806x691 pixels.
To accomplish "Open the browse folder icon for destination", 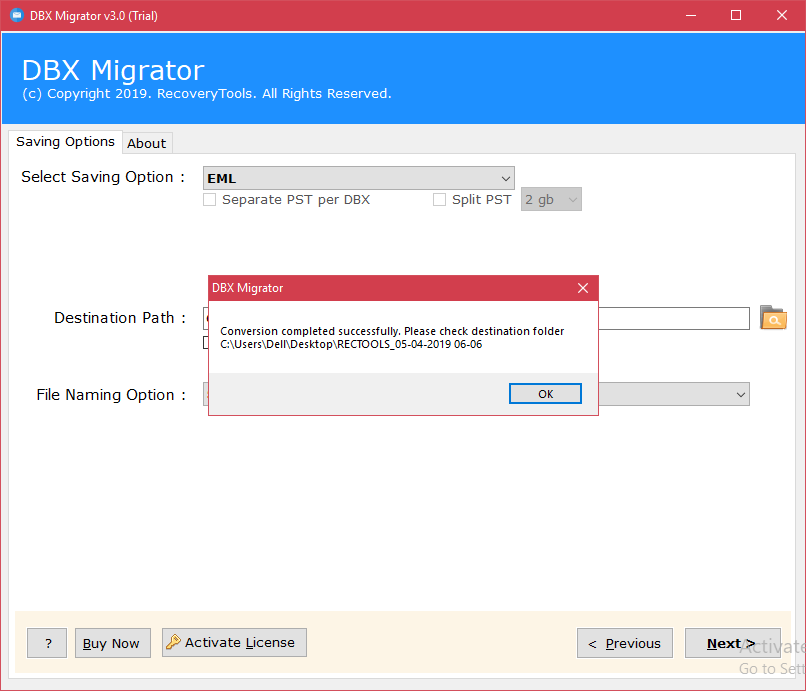I will click(773, 318).
